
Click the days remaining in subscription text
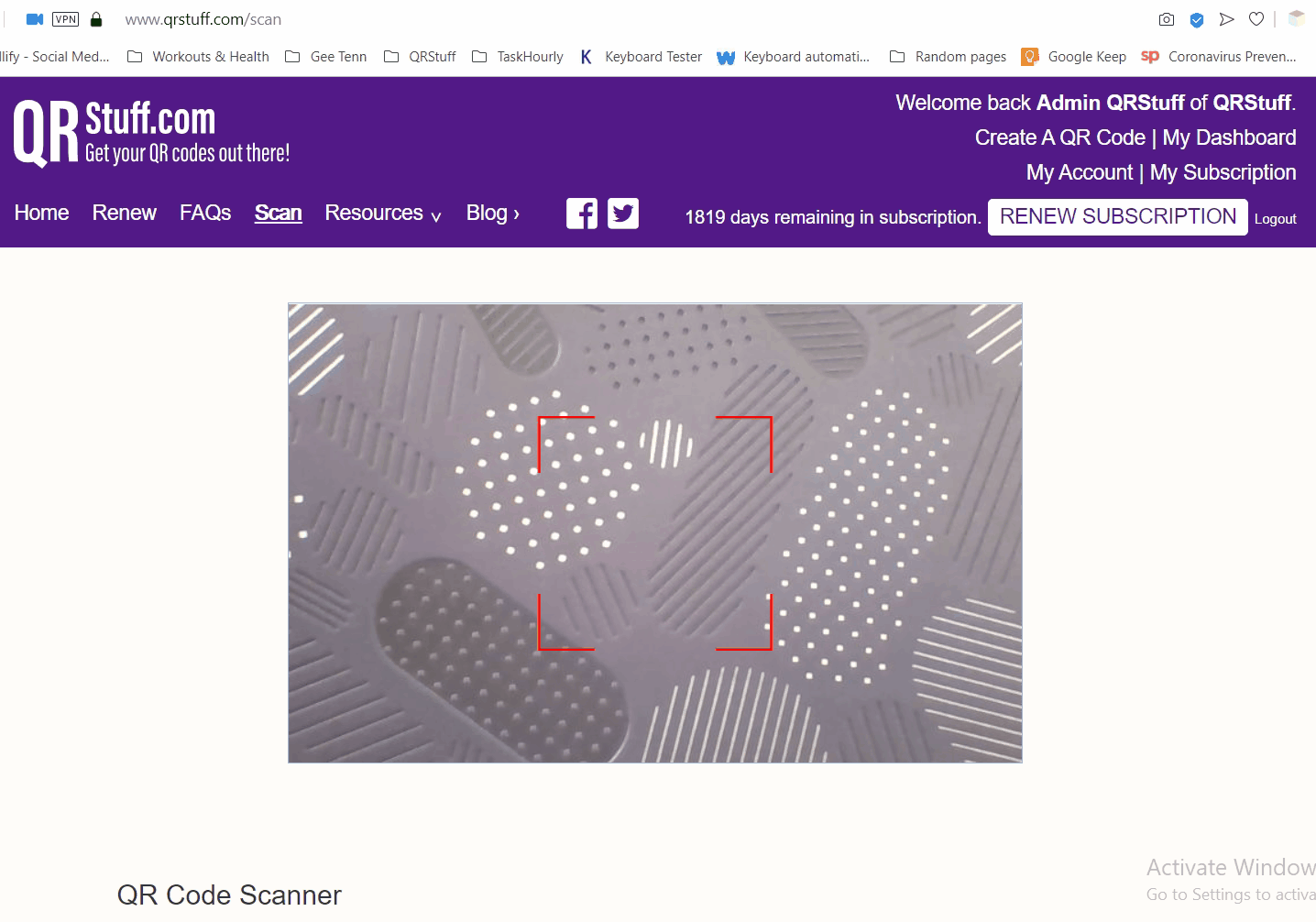pos(833,217)
